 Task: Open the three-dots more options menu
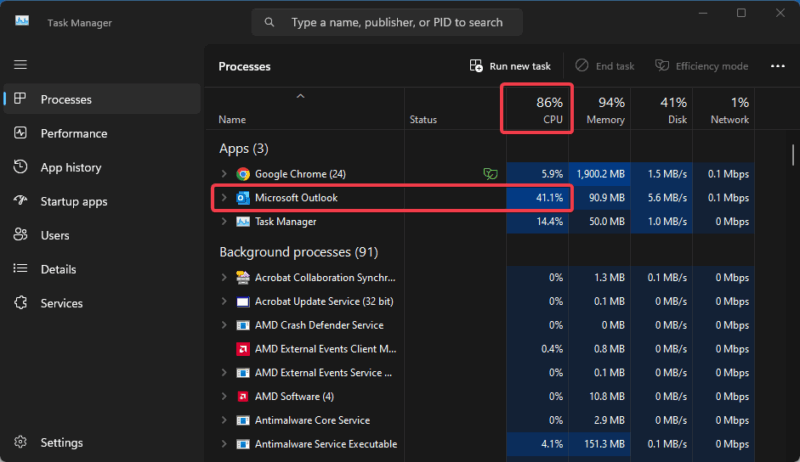click(778, 66)
